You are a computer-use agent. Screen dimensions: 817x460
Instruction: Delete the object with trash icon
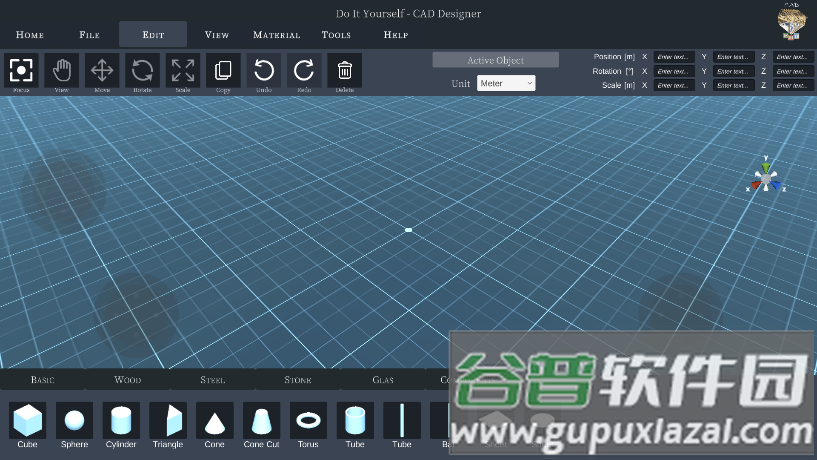coord(345,70)
